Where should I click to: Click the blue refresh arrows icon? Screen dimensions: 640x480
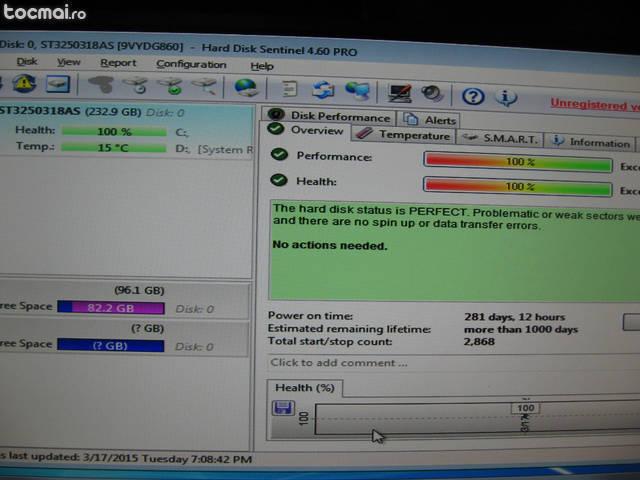323,90
